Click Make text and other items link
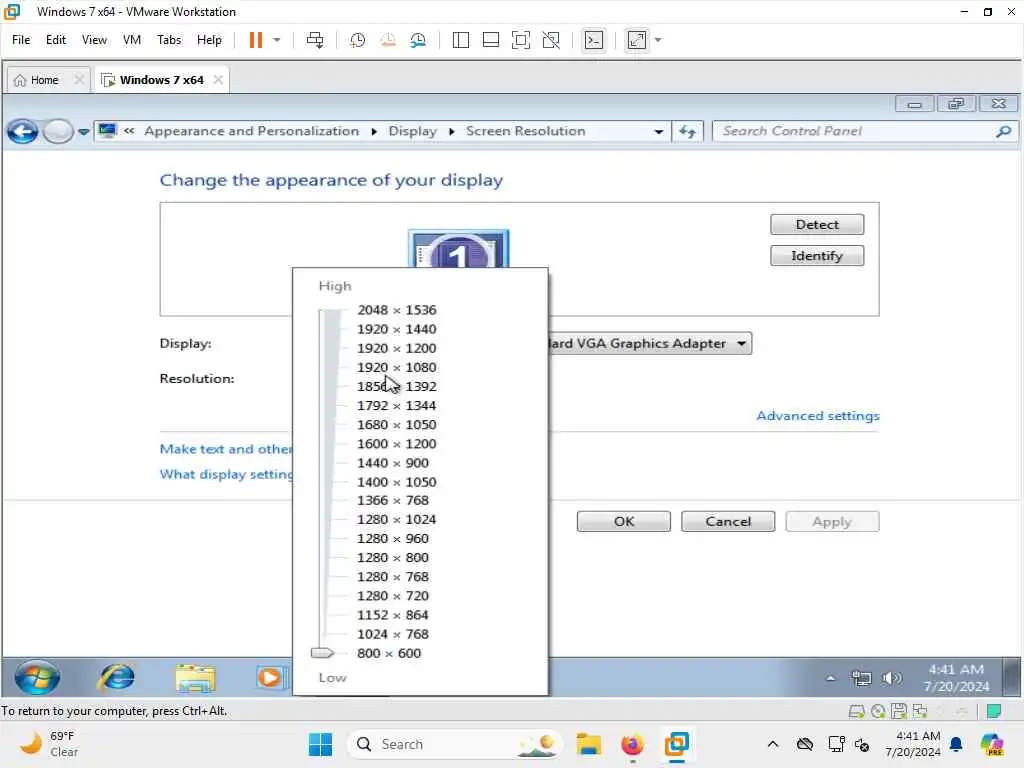This screenshot has height=768, width=1024. tap(226, 449)
